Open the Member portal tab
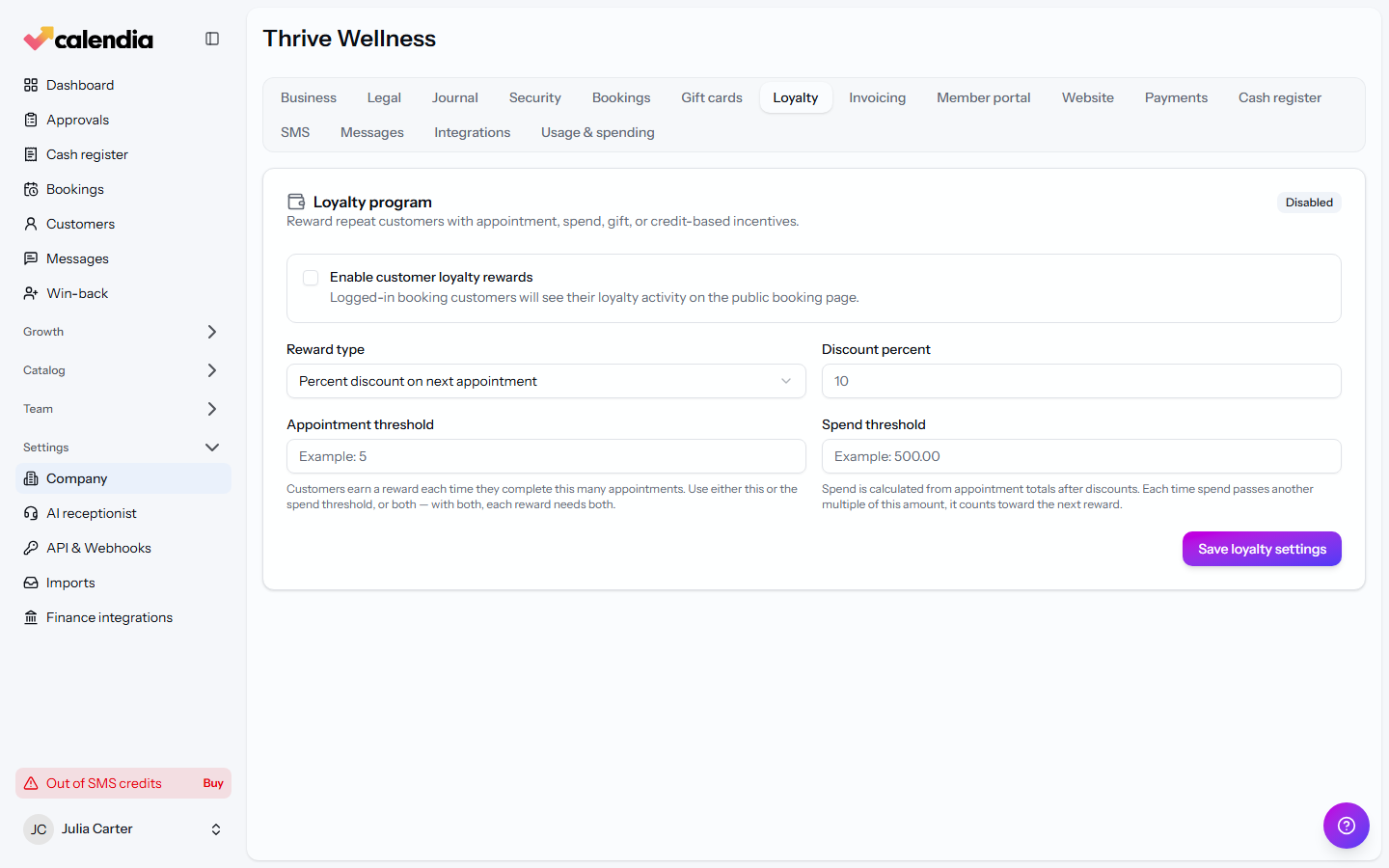Viewport: 1389px width, 868px height. tap(983, 97)
